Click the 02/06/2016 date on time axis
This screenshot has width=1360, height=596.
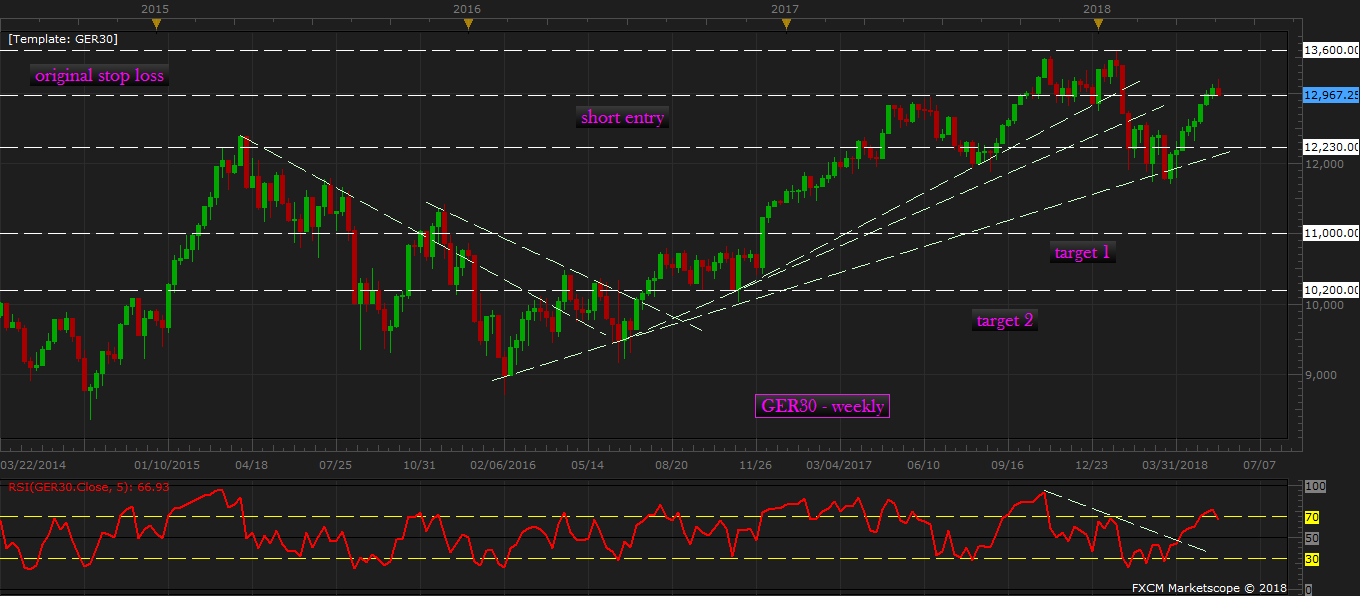coord(503,465)
